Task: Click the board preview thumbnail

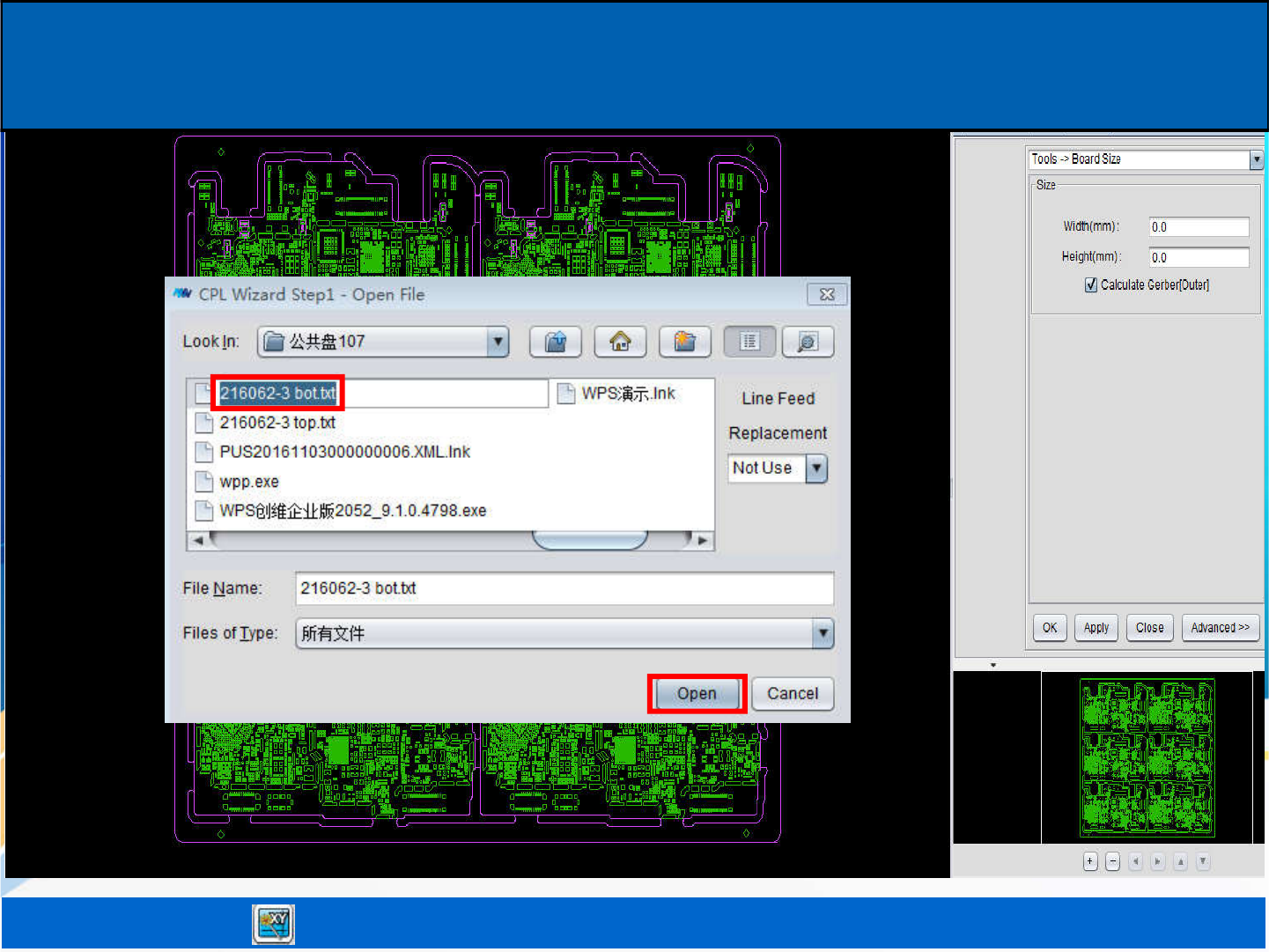Action: 1147,757
